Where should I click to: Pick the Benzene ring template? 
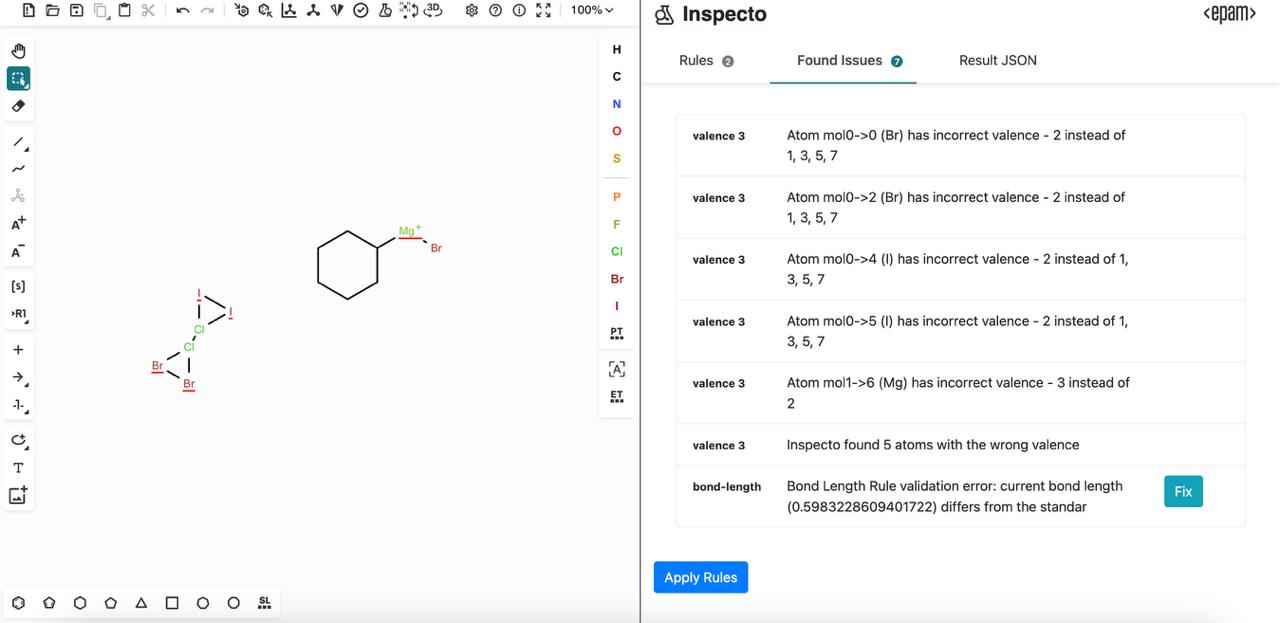coord(19,603)
